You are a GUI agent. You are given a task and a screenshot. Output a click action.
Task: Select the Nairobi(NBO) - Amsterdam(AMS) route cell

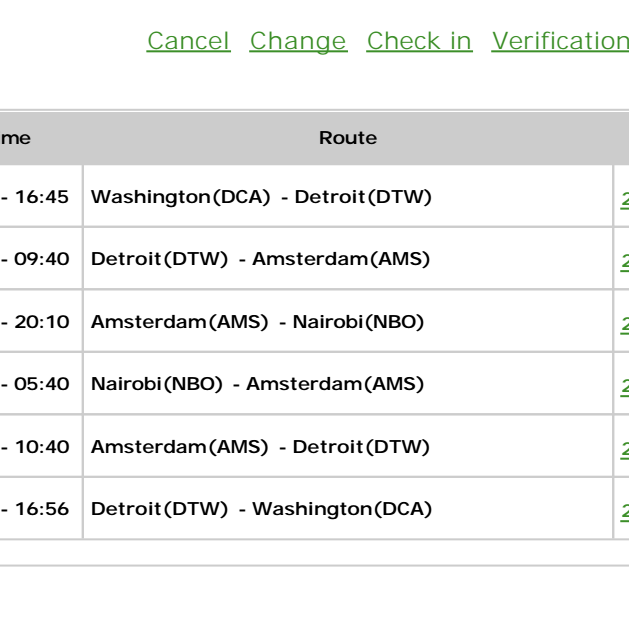(348, 383)
